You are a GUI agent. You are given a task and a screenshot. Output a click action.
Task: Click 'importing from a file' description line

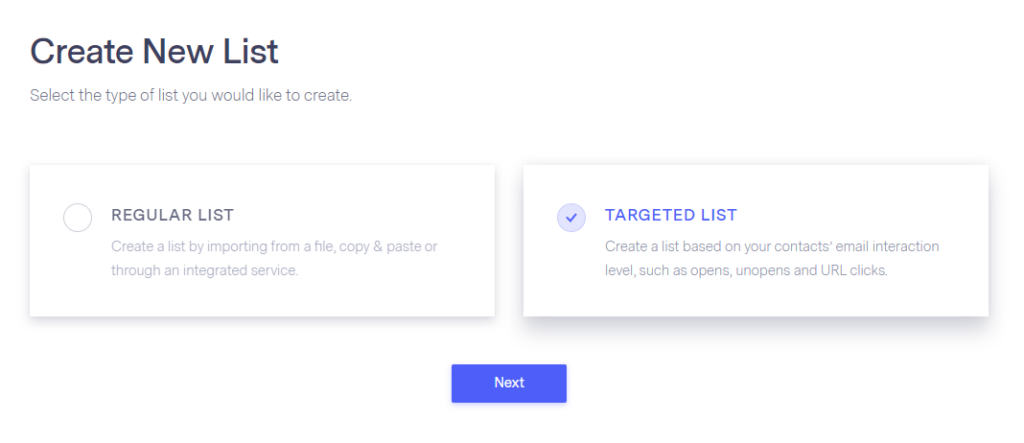273,246
